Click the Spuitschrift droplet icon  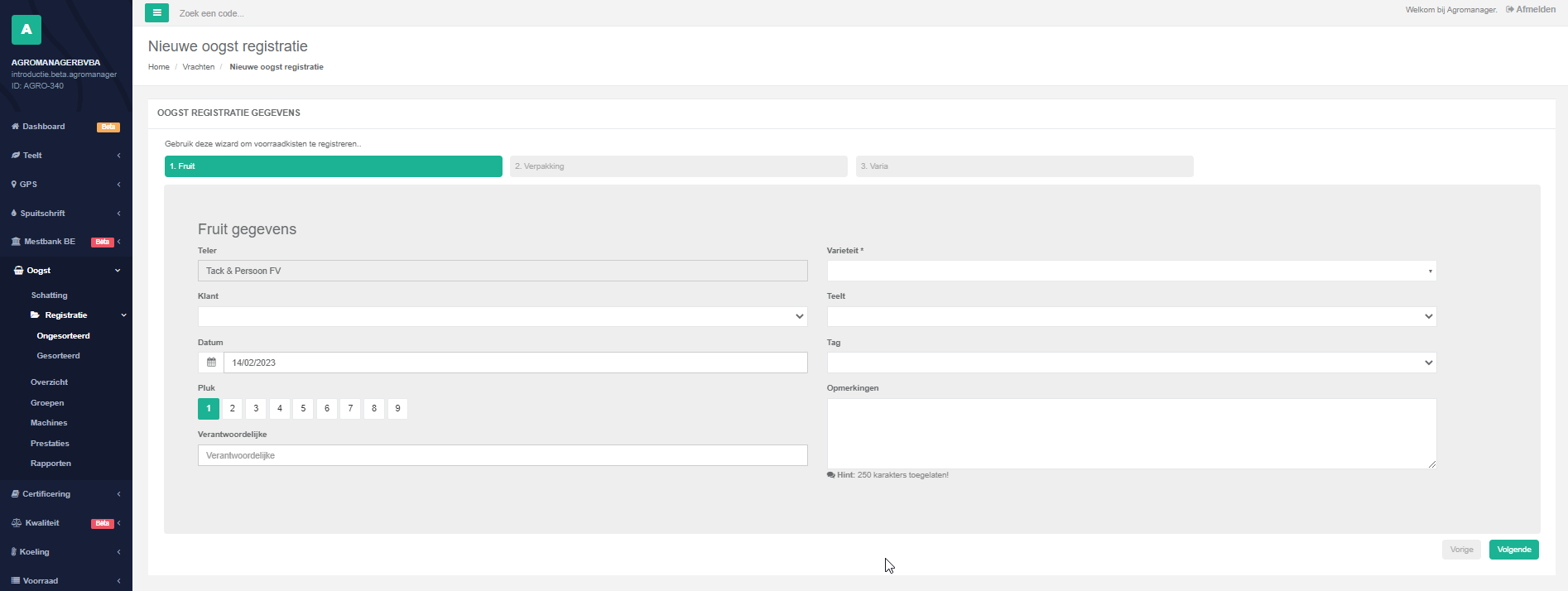pyautogui.click(x=14, y=214)
